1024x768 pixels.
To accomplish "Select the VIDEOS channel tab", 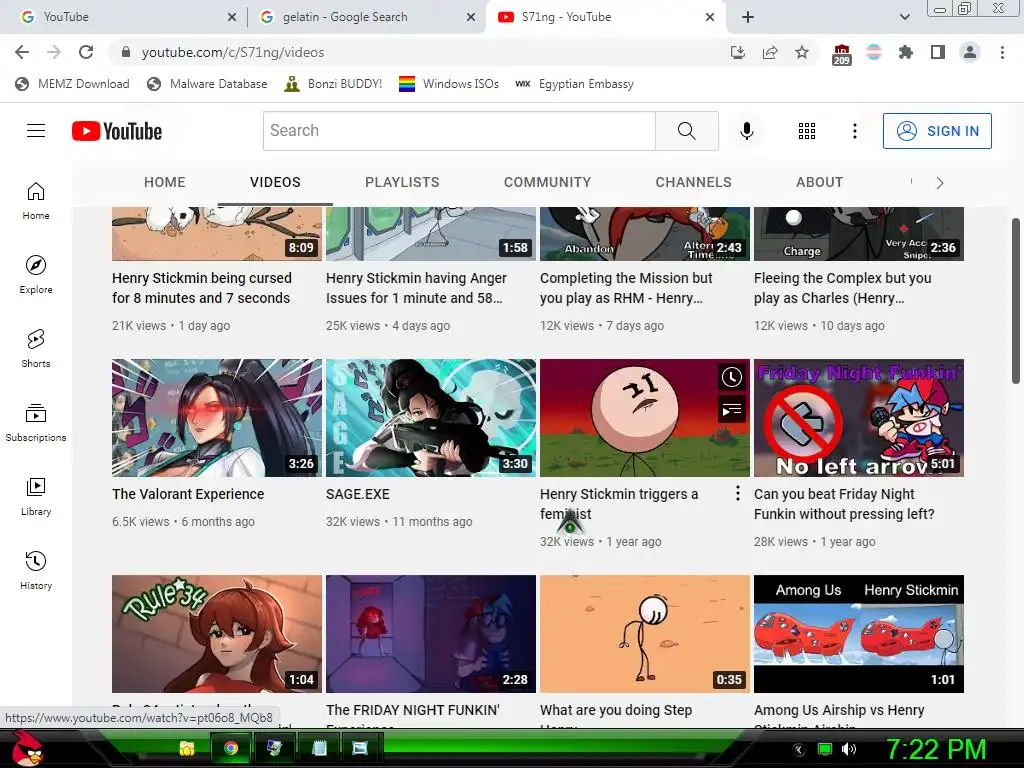I will click(275, 182).
